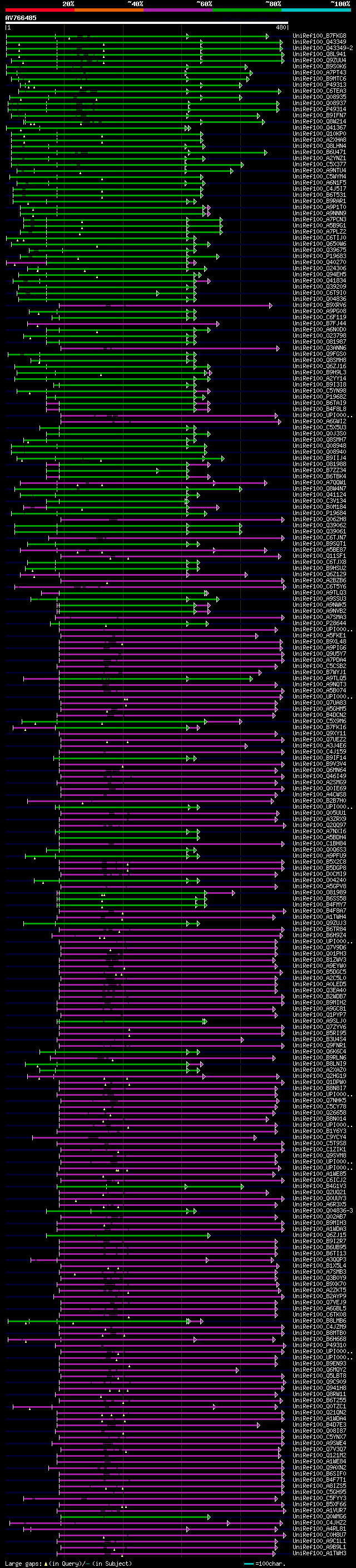The width and height of the screenshot is (356, 1568).
Task: Select label UniRef100_Q3ANN6
Action: coord(319,348)
